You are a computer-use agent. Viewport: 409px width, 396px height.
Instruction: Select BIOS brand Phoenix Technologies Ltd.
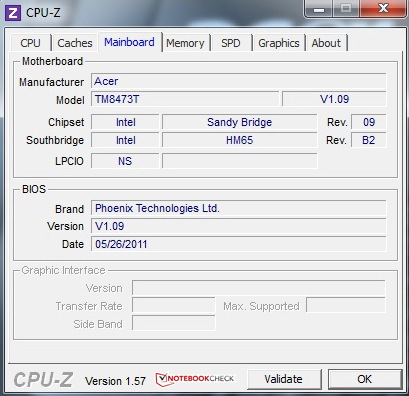click(x=239, y=208)
